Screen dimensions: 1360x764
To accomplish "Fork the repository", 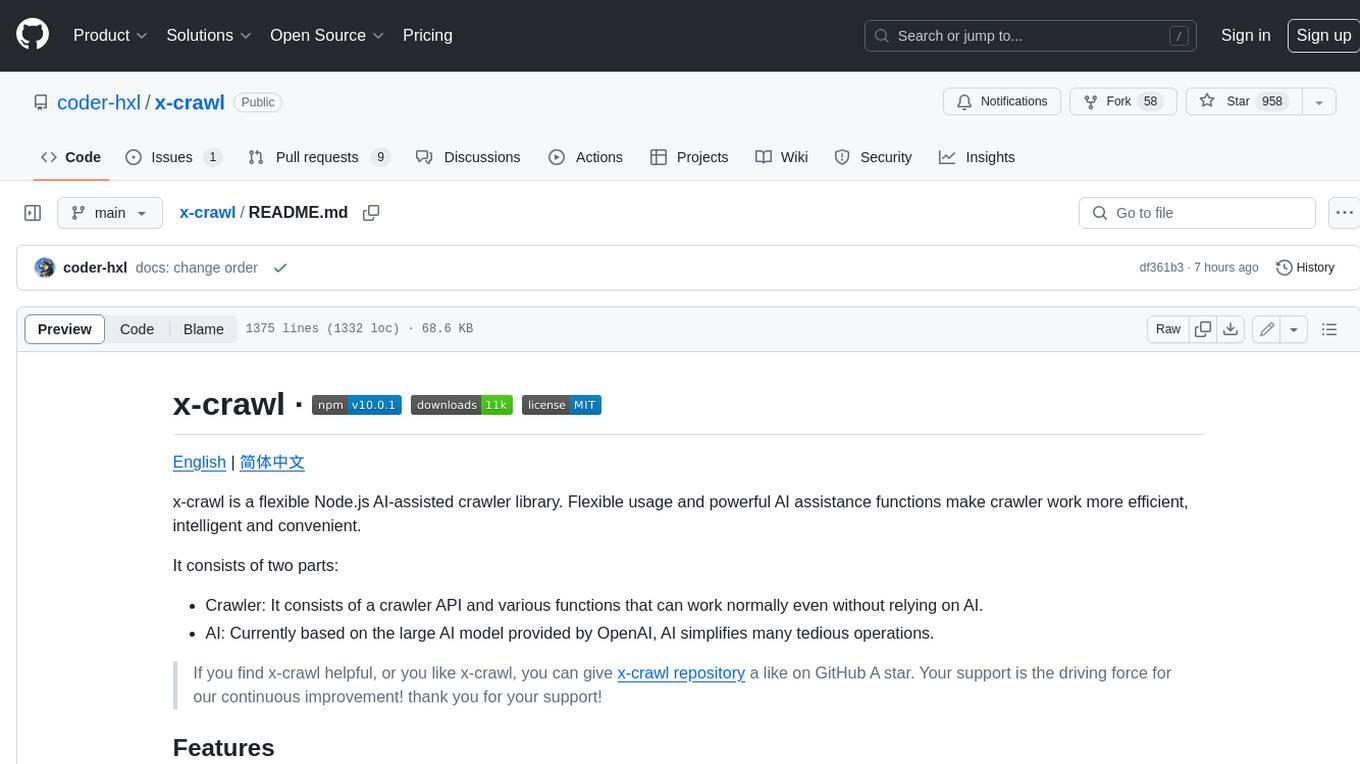I will click(1122, 102).
